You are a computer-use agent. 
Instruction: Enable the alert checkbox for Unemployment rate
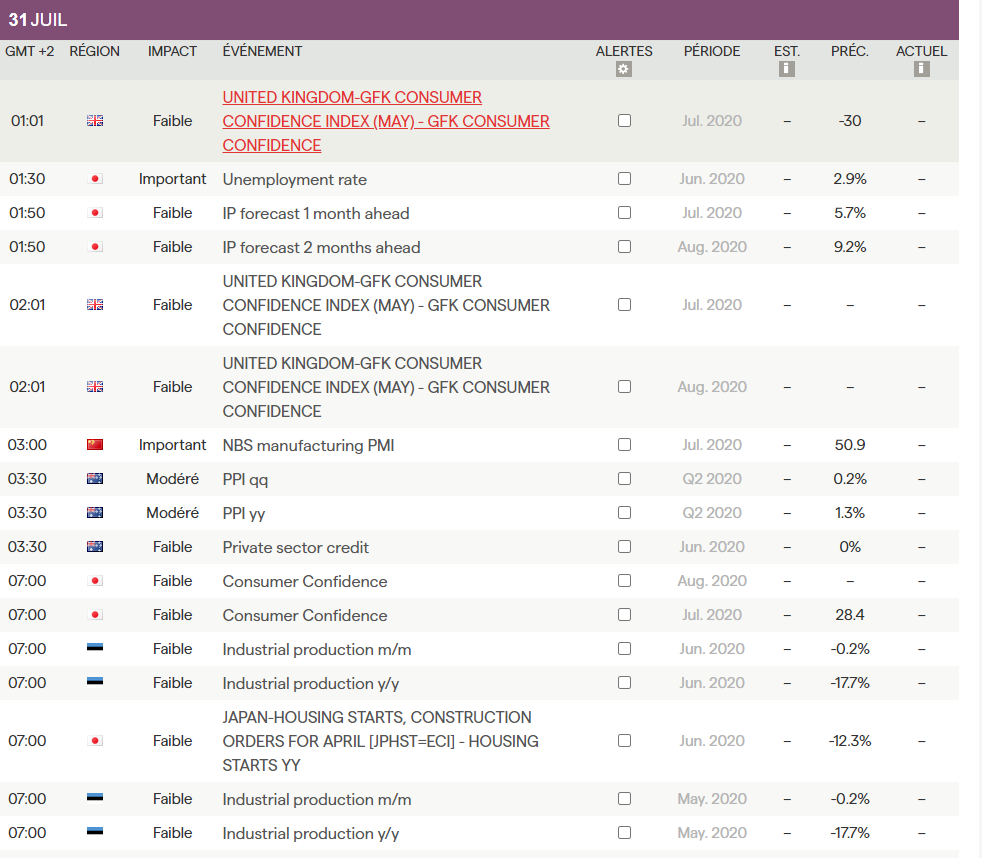(624, 178)
